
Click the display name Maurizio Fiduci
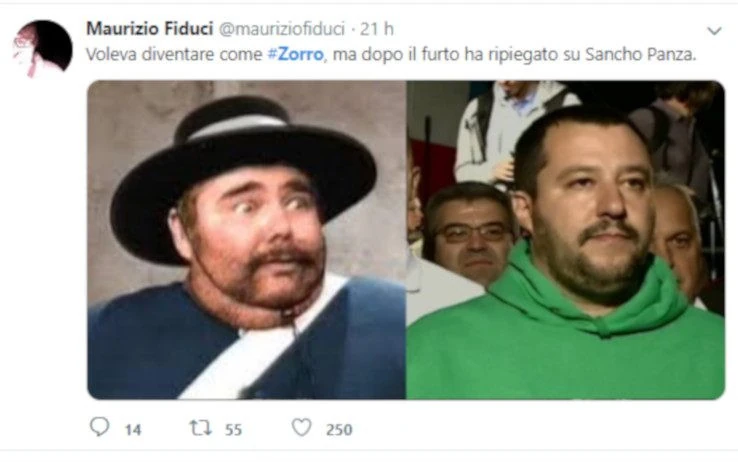pyautogui.click(x=150, y=29)
